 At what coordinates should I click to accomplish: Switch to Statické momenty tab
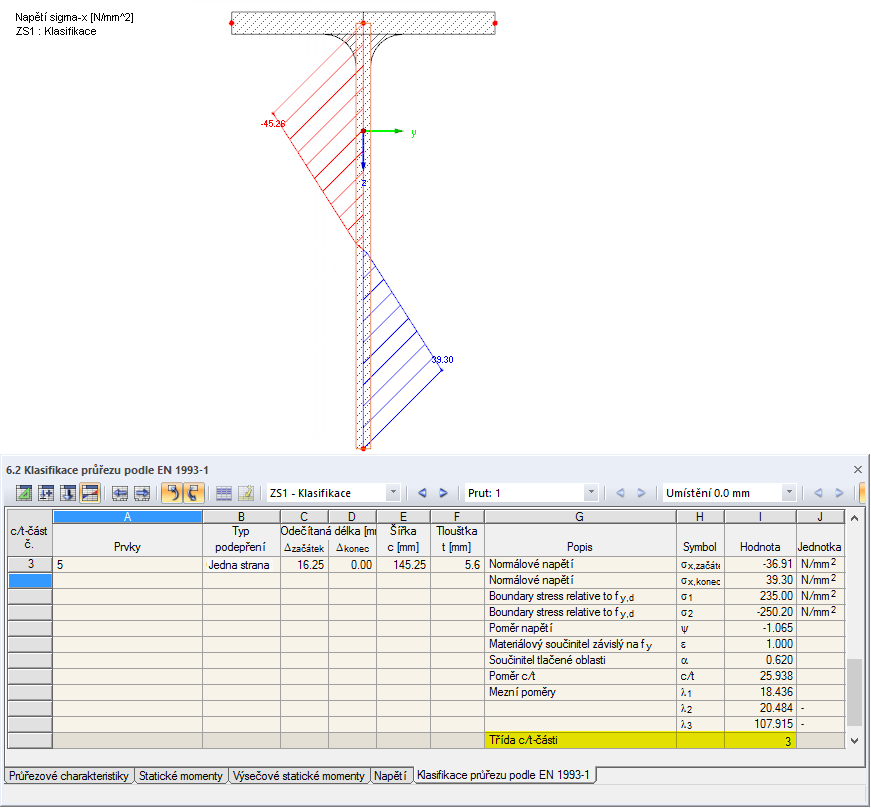[181, 776]
